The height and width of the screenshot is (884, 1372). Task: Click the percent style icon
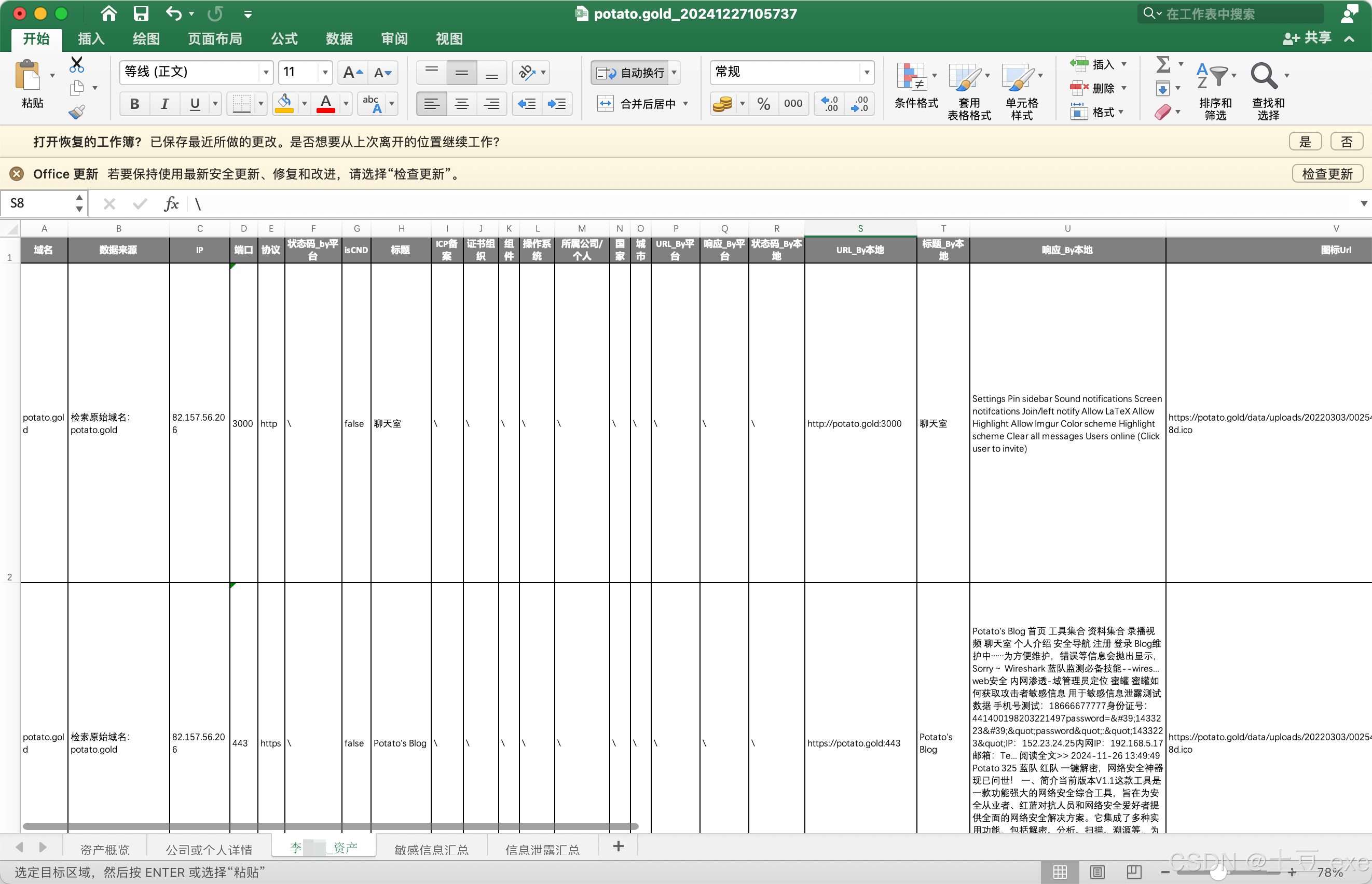(763, 104)
